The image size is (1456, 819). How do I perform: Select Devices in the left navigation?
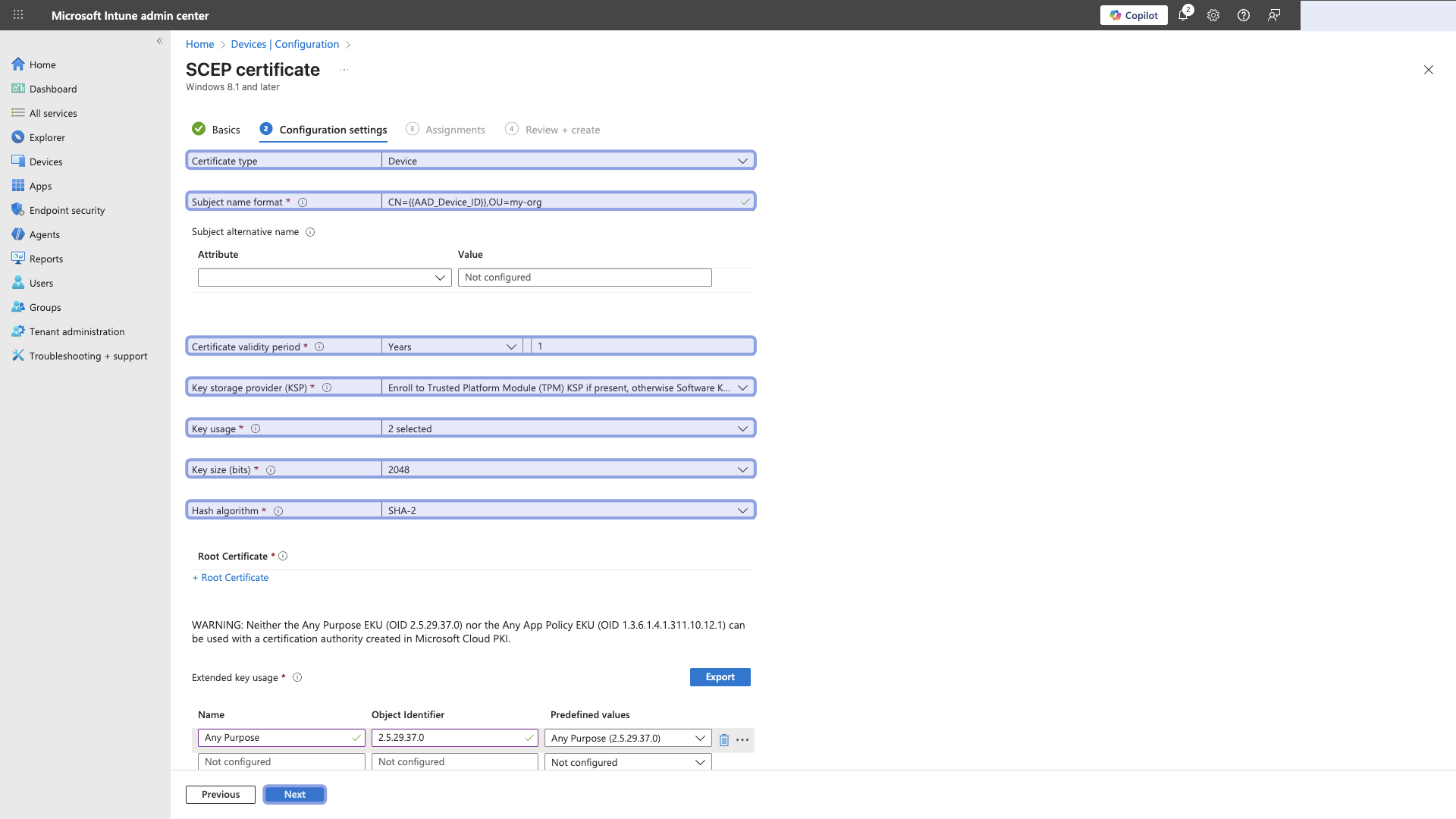click(47, 162)
